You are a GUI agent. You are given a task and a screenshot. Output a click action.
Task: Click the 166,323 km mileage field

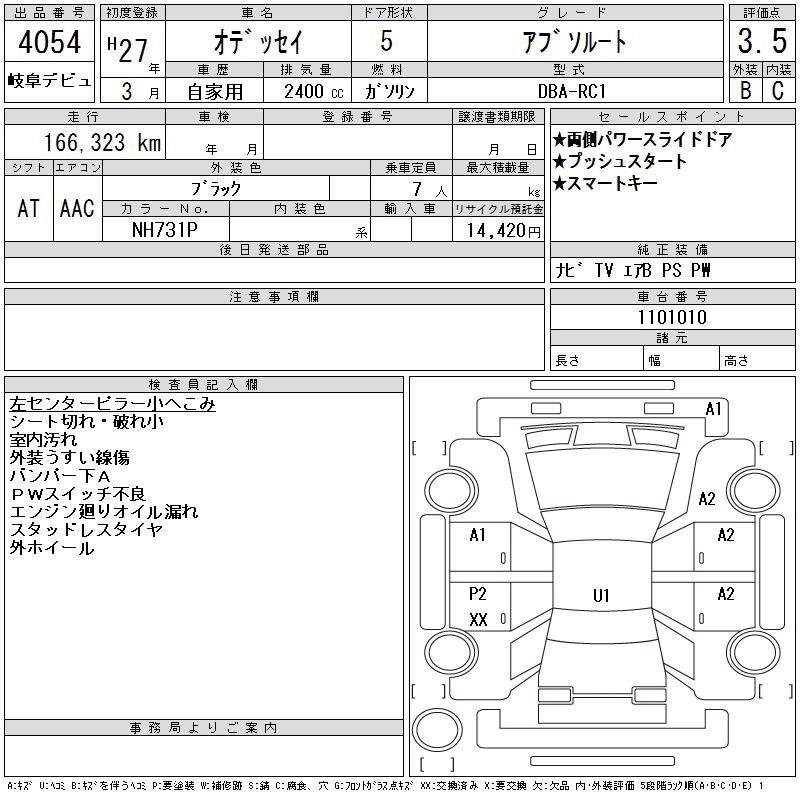pos(103,142)
